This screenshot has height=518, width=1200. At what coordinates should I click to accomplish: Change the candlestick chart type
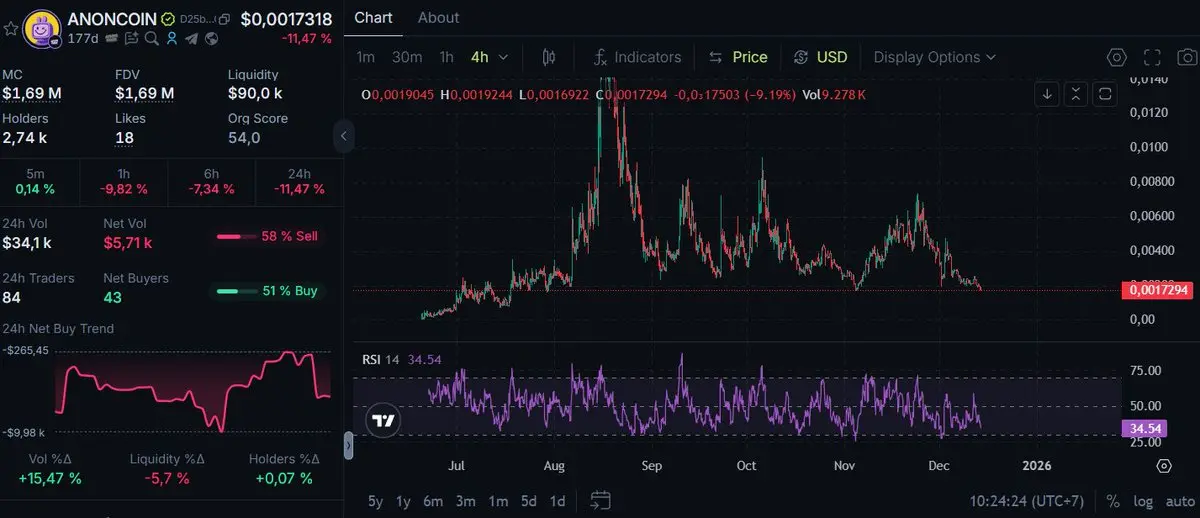[x=549, y=57]
